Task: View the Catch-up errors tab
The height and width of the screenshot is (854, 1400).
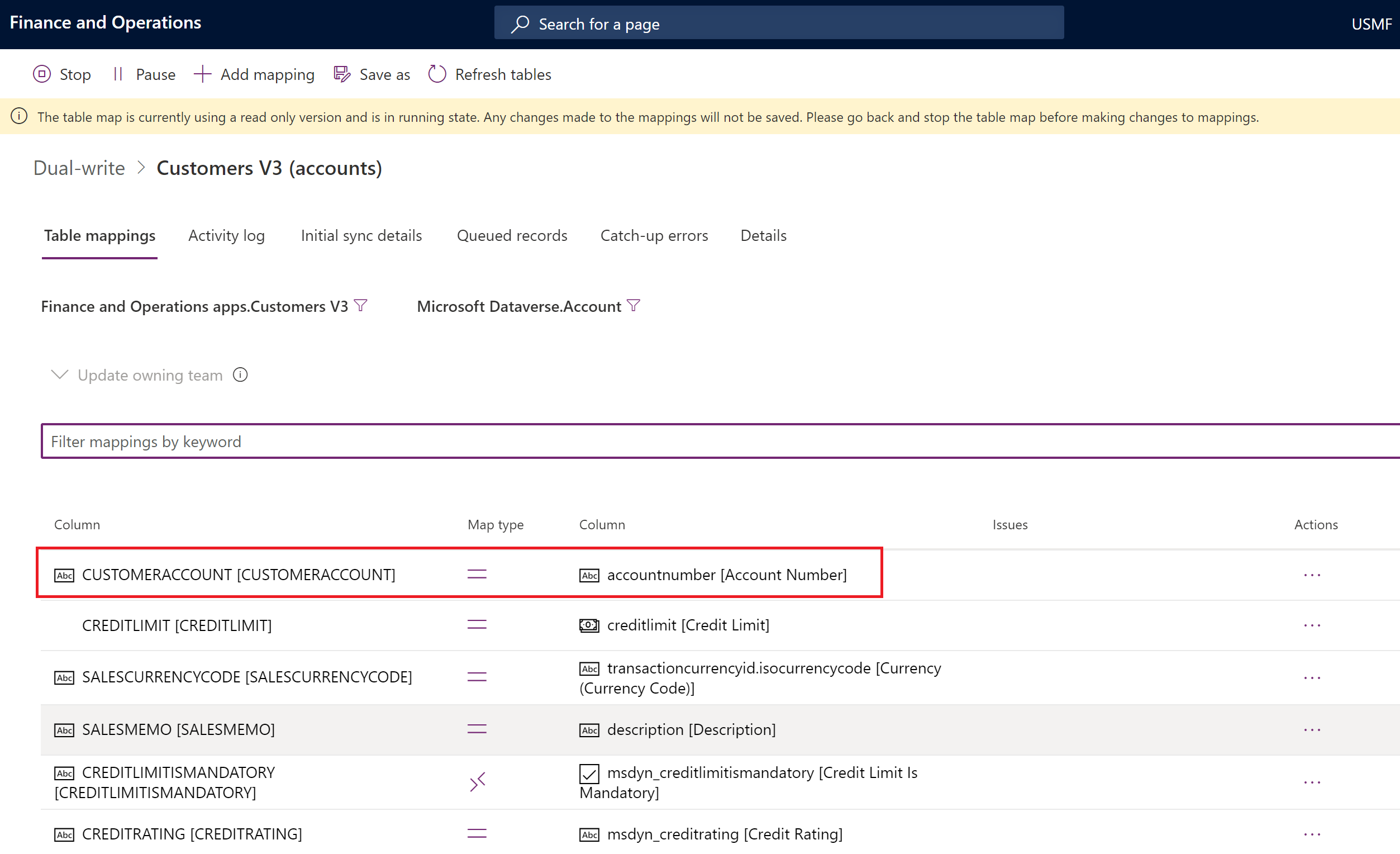Action: pyautogui.click(x=654, y=235)
